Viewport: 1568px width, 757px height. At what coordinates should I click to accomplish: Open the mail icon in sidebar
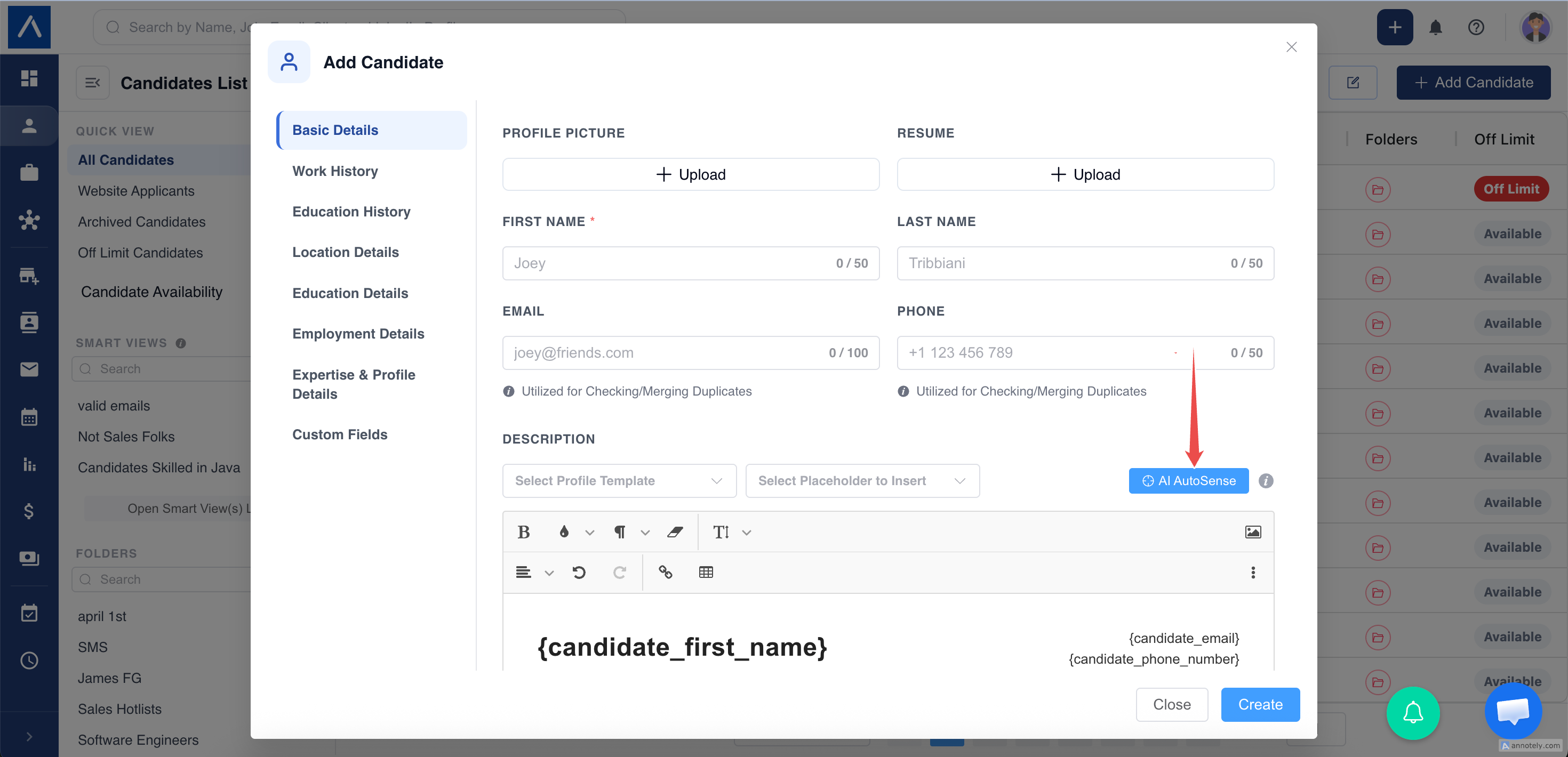pyautogui.click(x=29, y=369)
